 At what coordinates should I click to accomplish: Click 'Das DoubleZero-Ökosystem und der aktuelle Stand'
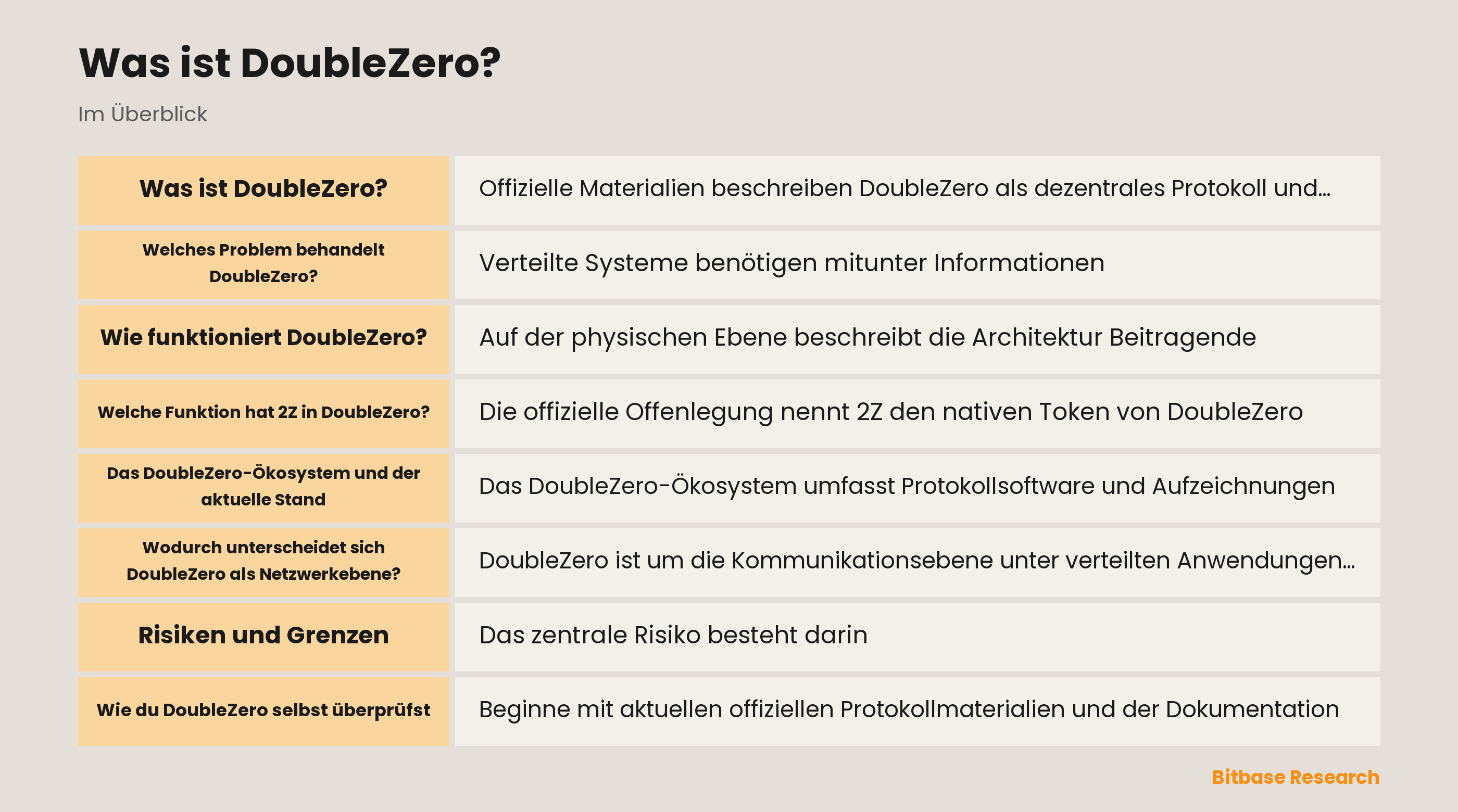tap(263, 488)
